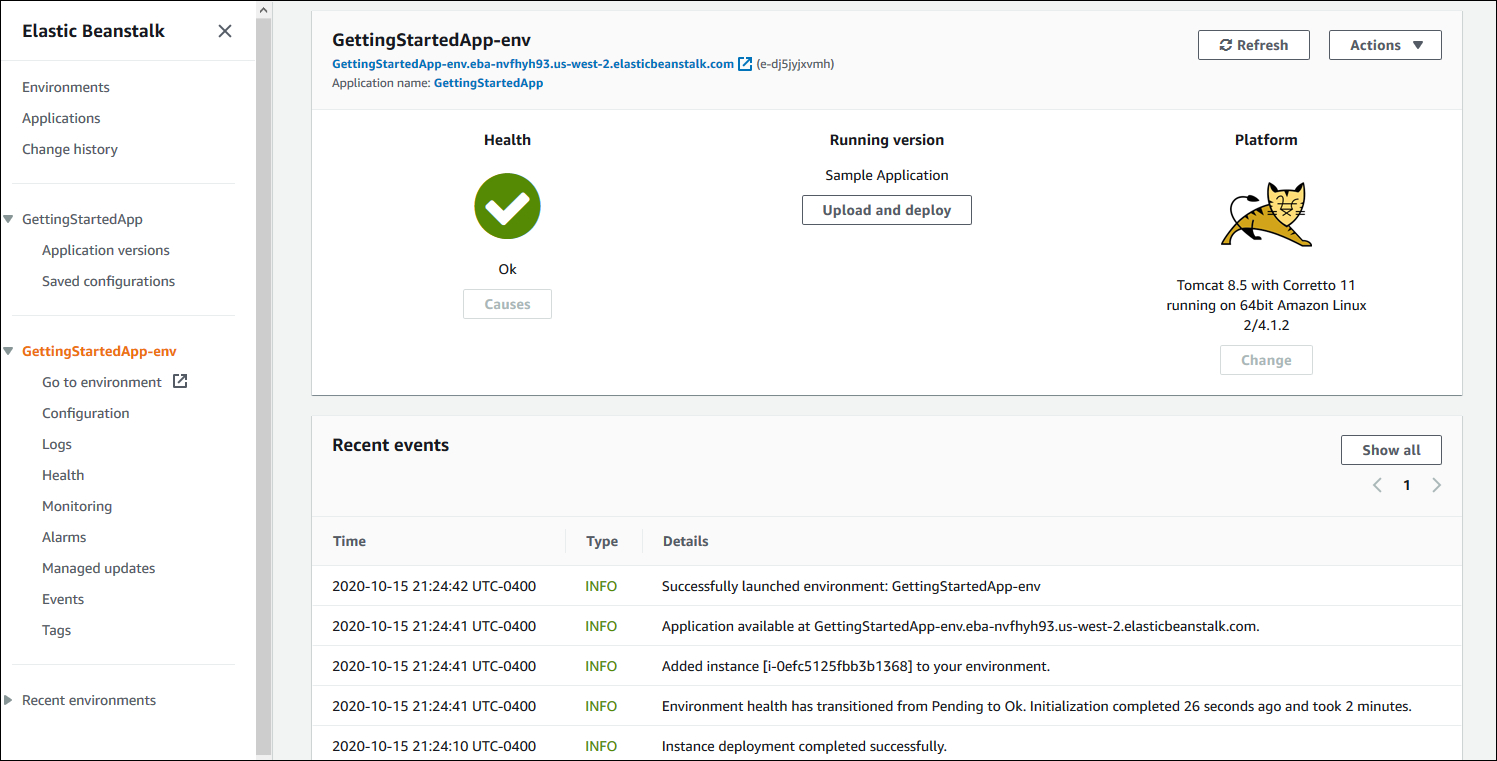Screen dimensions: 1497x761
Task: Open Applications in the sidebar
Action: pos(61,118)
